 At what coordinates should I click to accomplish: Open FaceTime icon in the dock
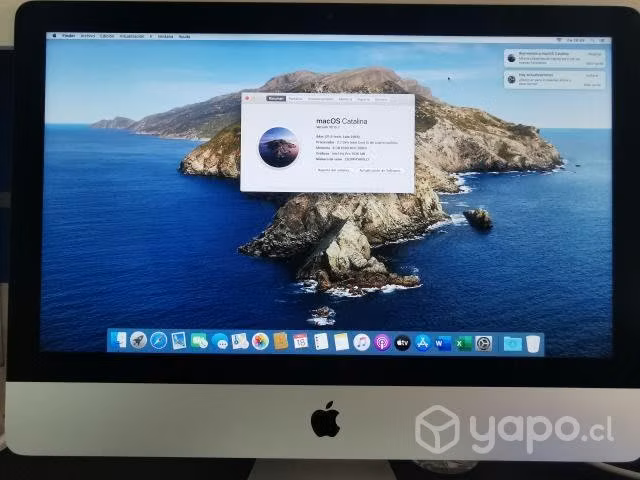coord(199,341)
